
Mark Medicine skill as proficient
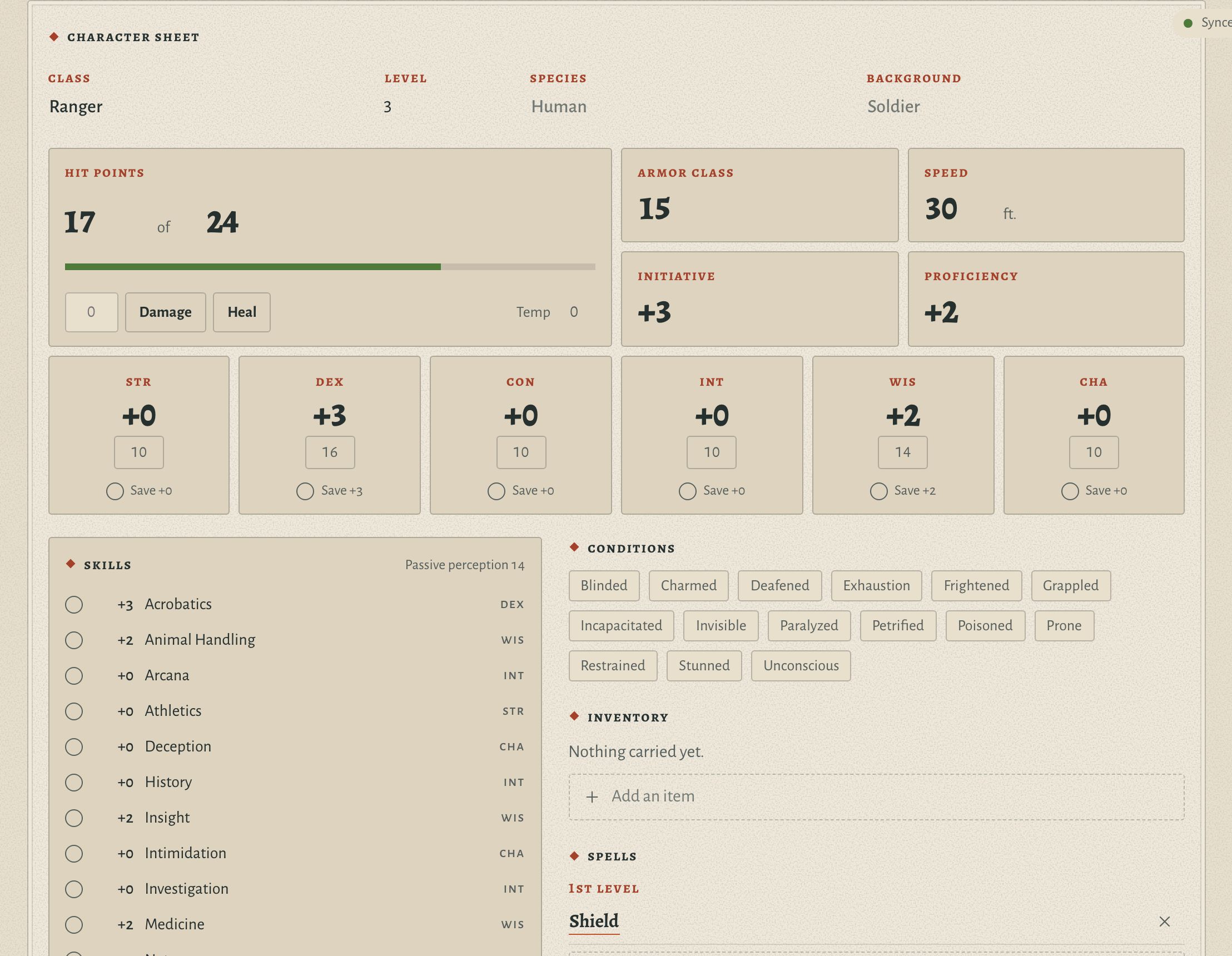pyautogui.click(x=74, y=924)
